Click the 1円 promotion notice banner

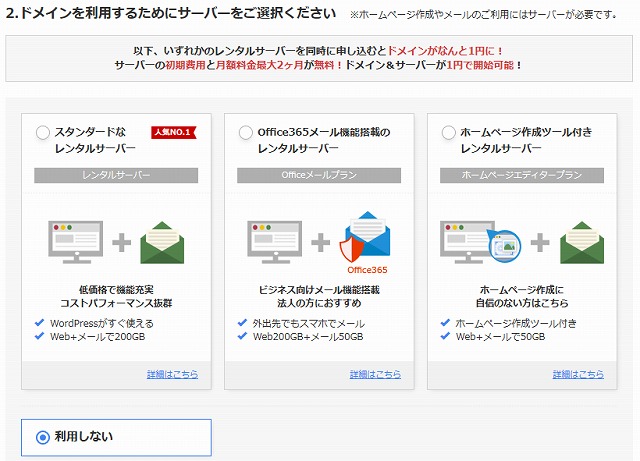319,58
